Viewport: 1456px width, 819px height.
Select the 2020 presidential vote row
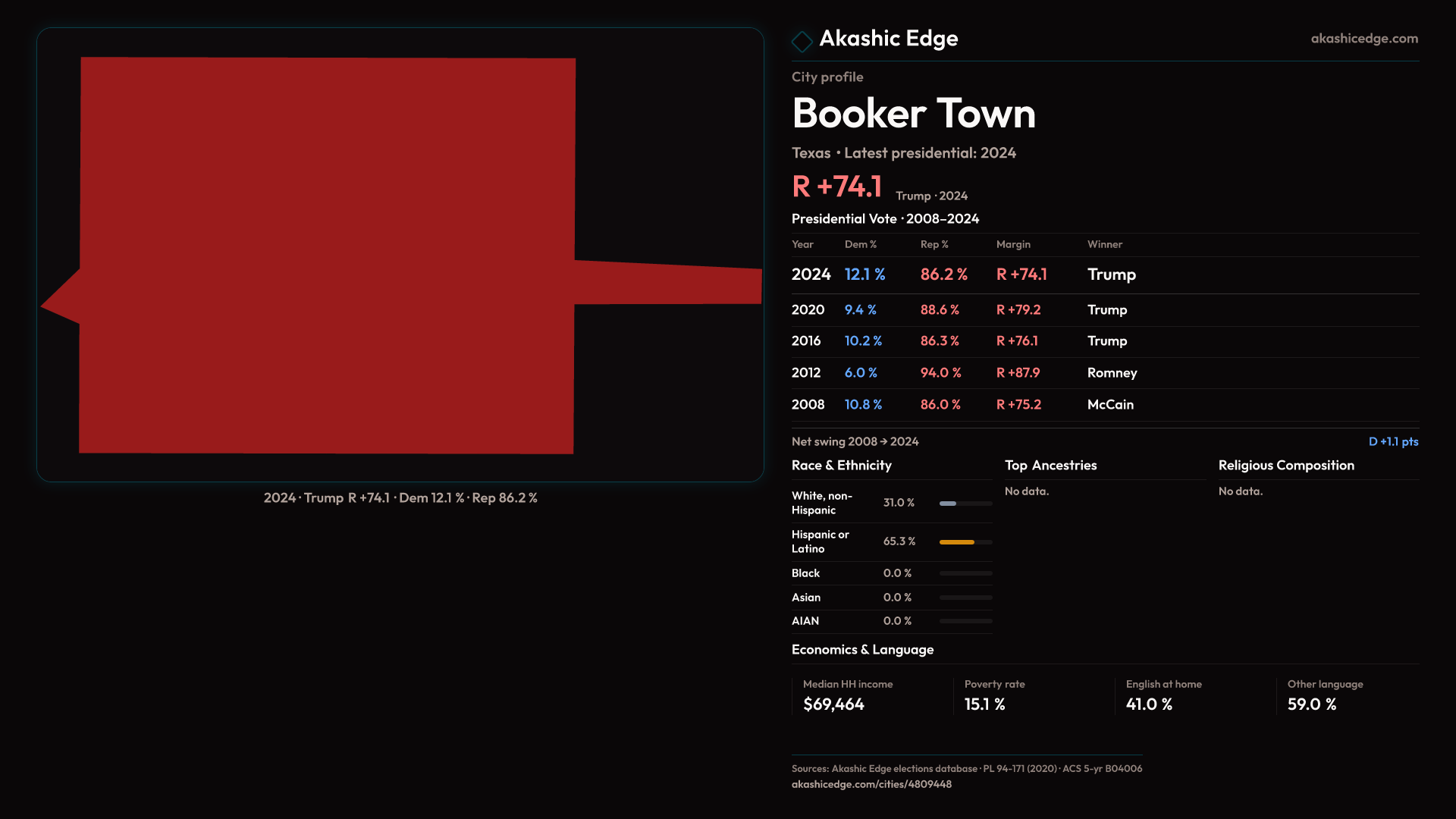click(1104, 310)
